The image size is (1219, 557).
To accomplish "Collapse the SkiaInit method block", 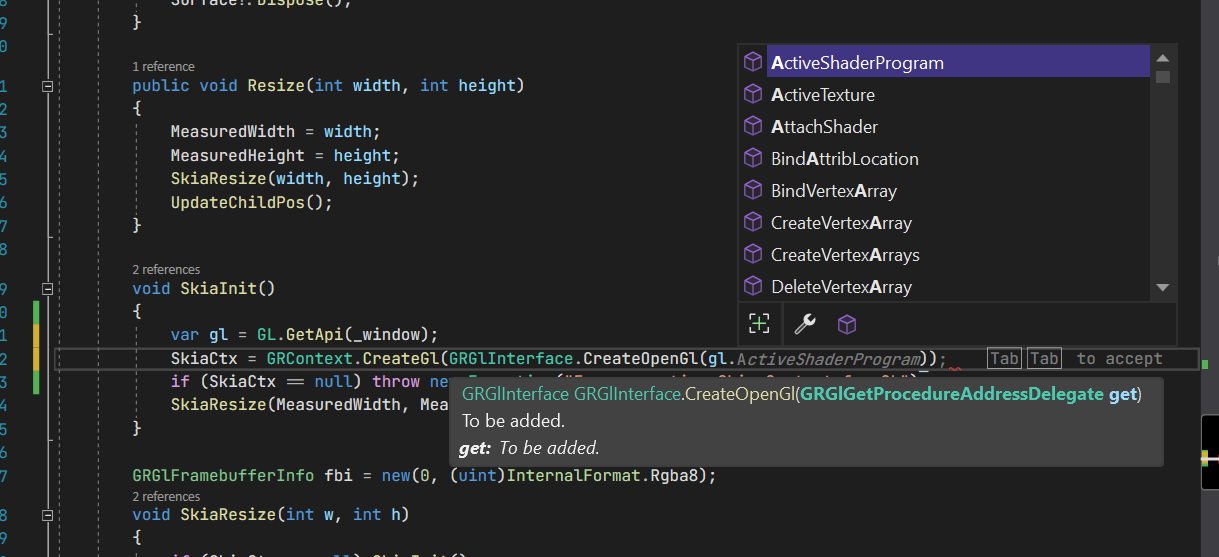I will [x=47, y=289].
